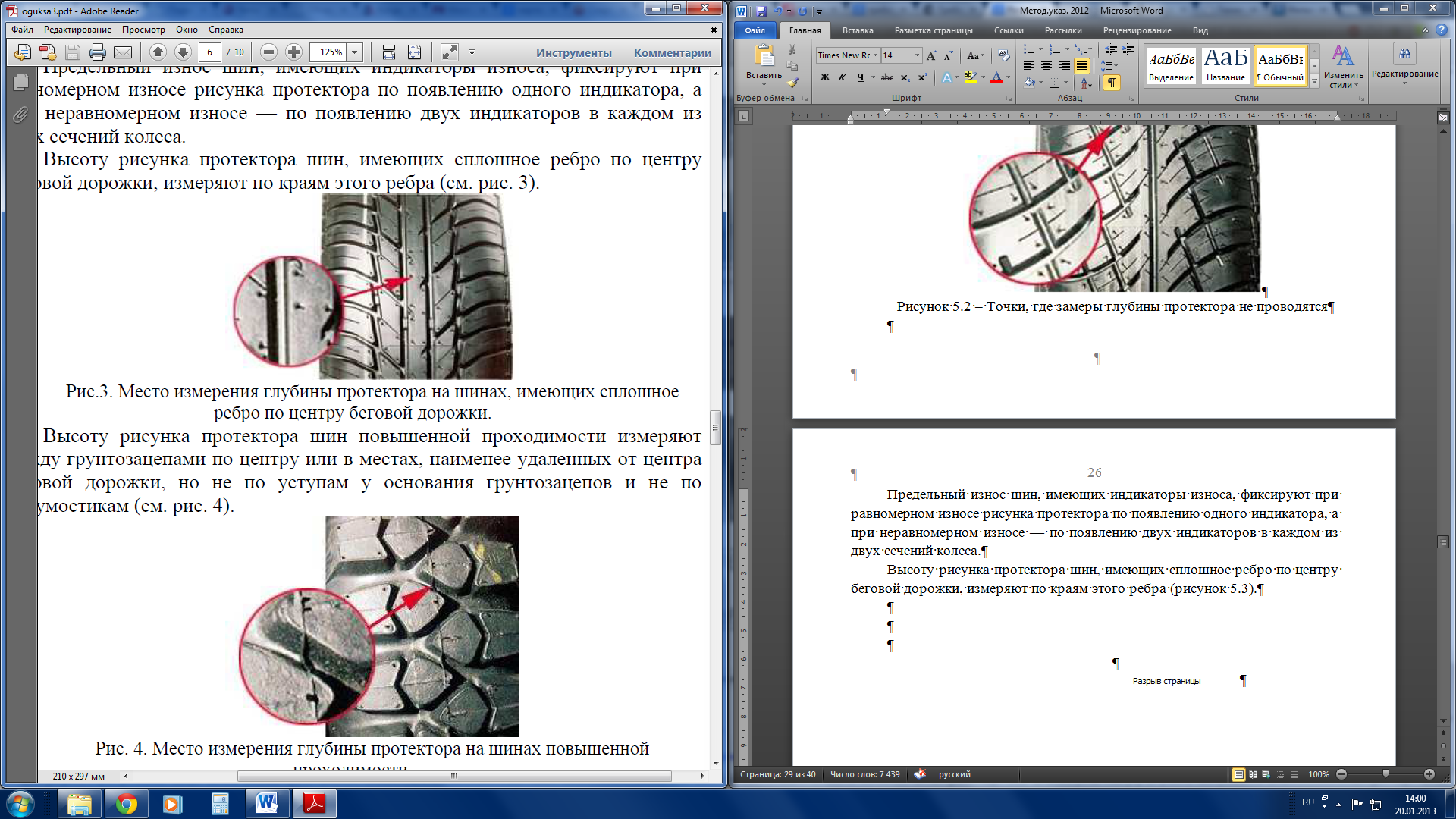Open the page thumbnails panel in Adobe Reader
Screen dimensions: 1456x819
click(x=20, y=82)
